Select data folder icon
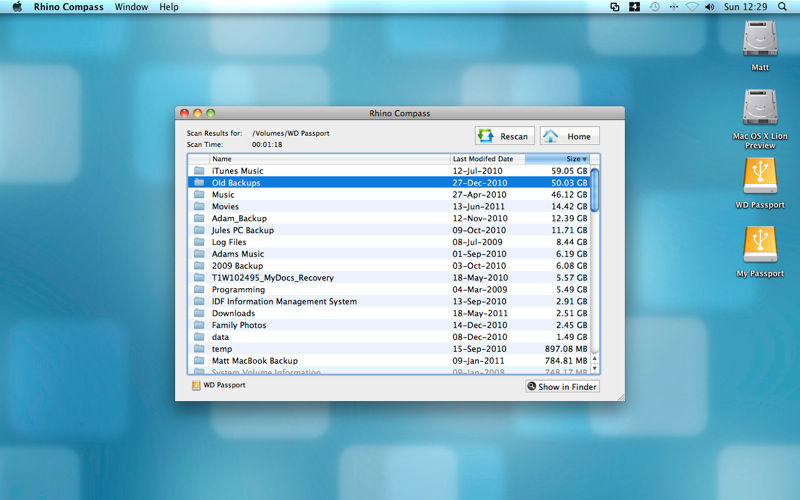Image resolution: width=800 pixels, height=500 pixels. click(199, 337)
